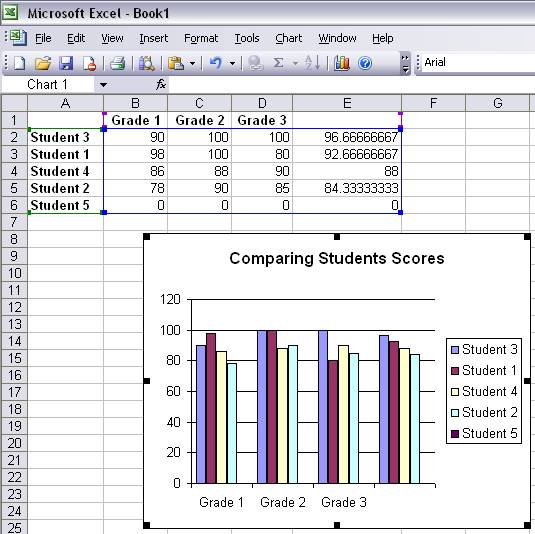Undo the last action with the Undo arrow
This screenshot has height=534, width=535.
point(216,63)
